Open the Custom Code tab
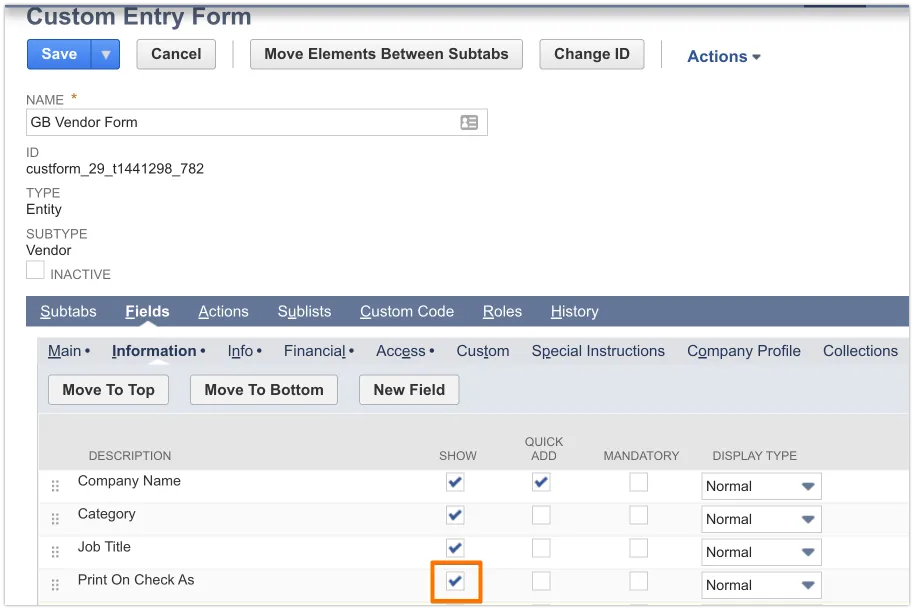 406,312
